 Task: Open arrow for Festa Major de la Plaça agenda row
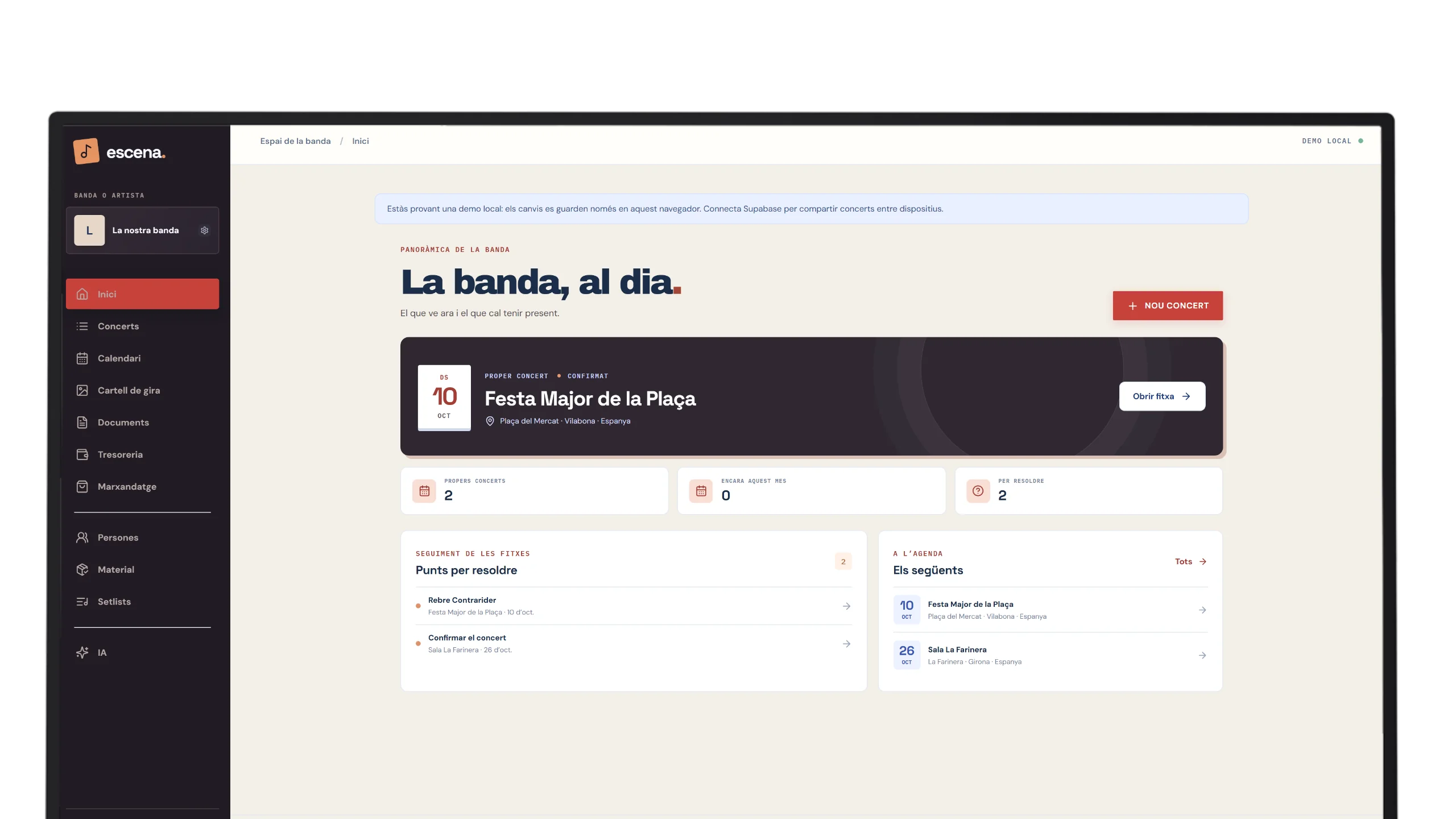click(1202, 610)
